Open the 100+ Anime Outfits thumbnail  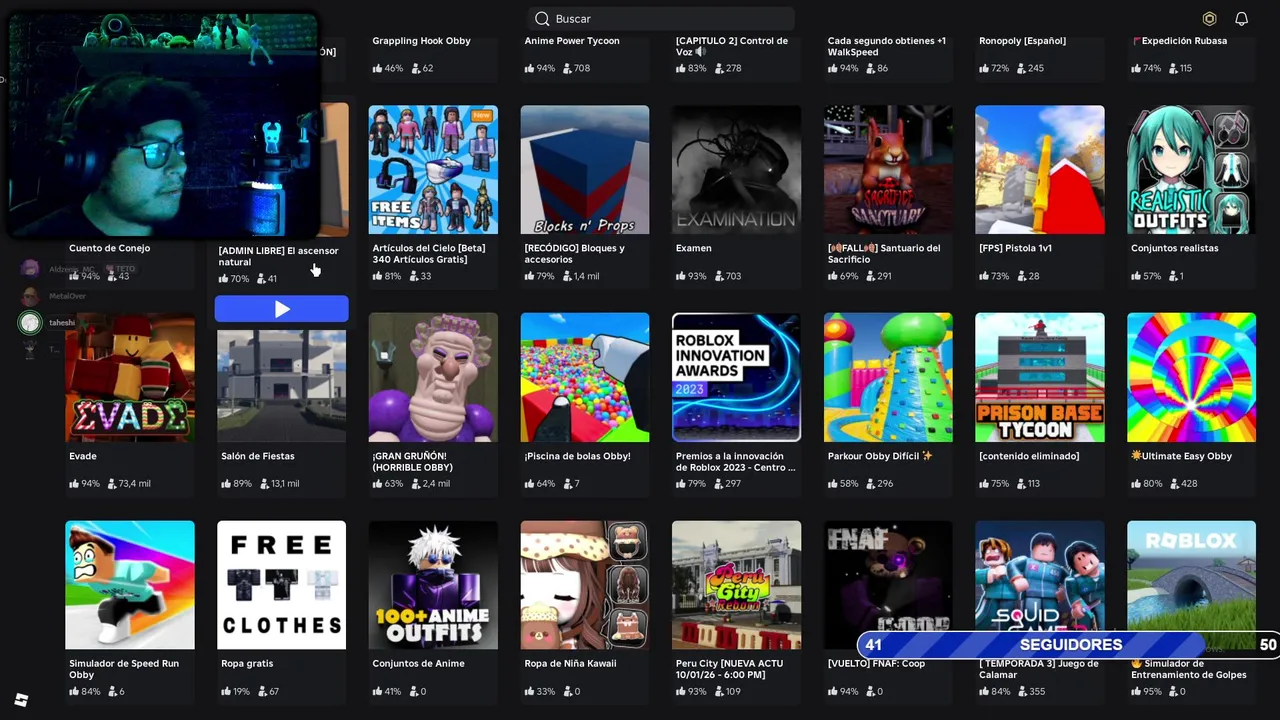point(433,585)
